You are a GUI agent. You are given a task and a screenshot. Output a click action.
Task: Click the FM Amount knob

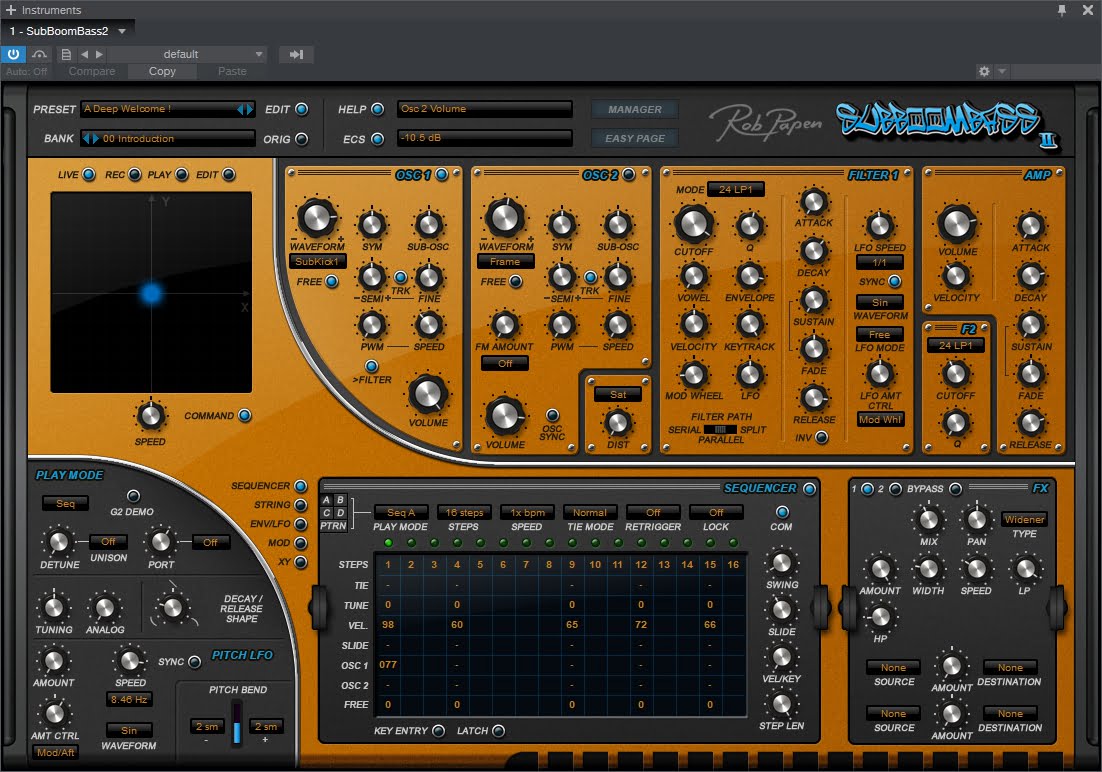click(x=504, y=325)
